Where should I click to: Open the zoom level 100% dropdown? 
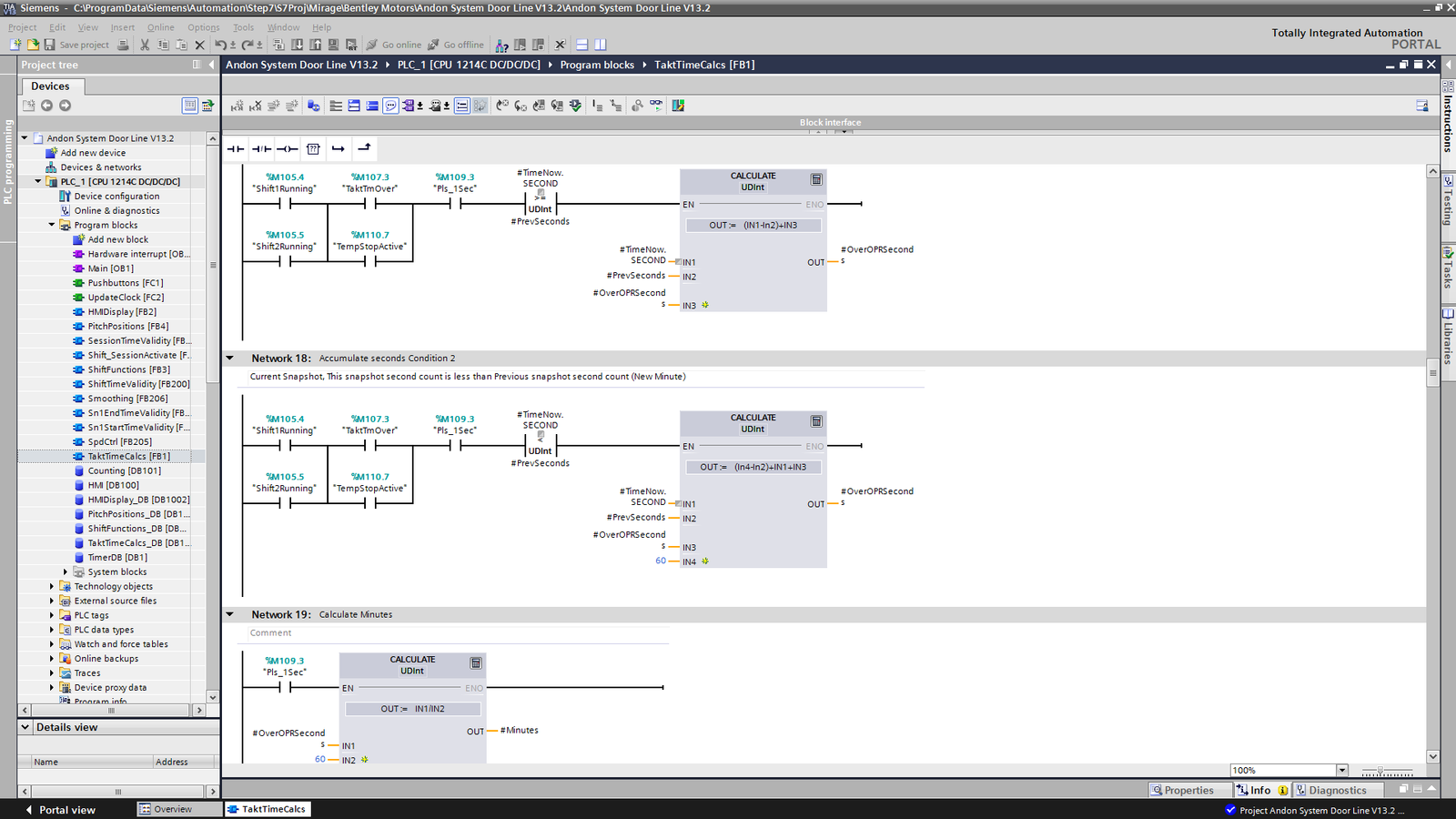coord(1342,770)
